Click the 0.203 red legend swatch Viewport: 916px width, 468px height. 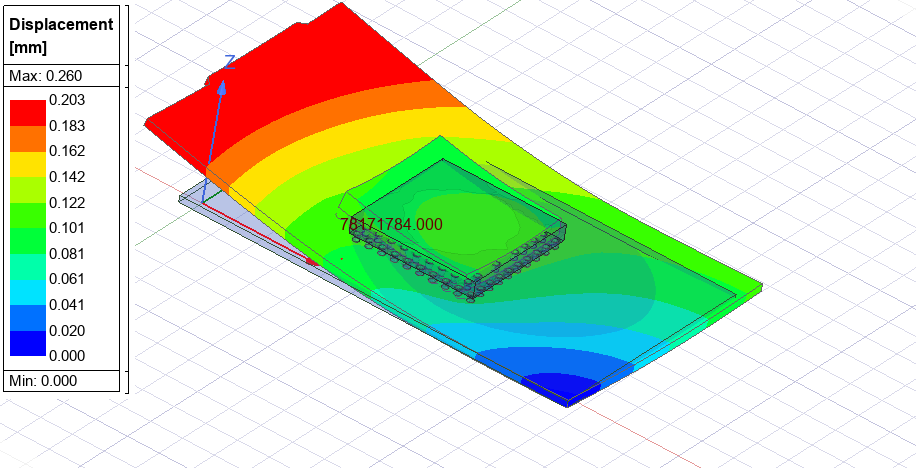(27, 113)
